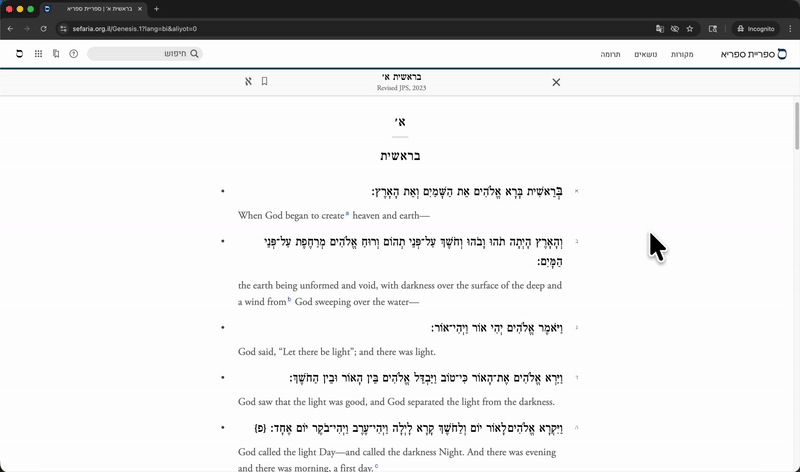Open the help question mark icon
This screenshot has height=472, width=800.
pos(74,53)
